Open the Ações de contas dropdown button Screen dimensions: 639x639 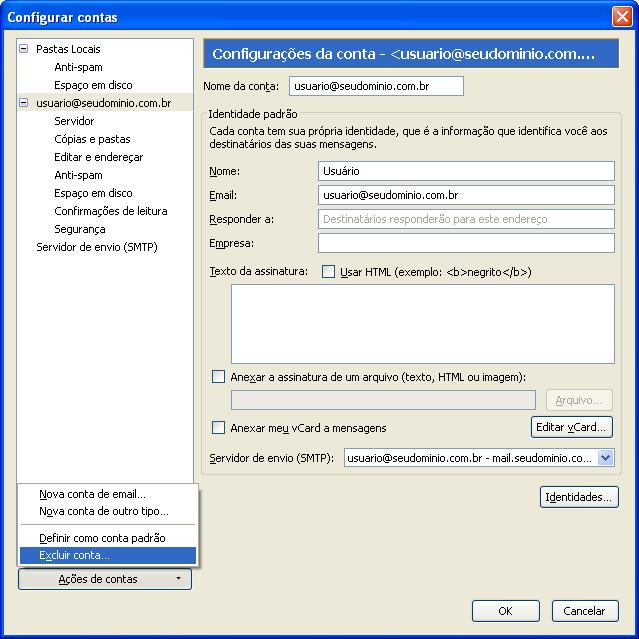pos(104,579)
